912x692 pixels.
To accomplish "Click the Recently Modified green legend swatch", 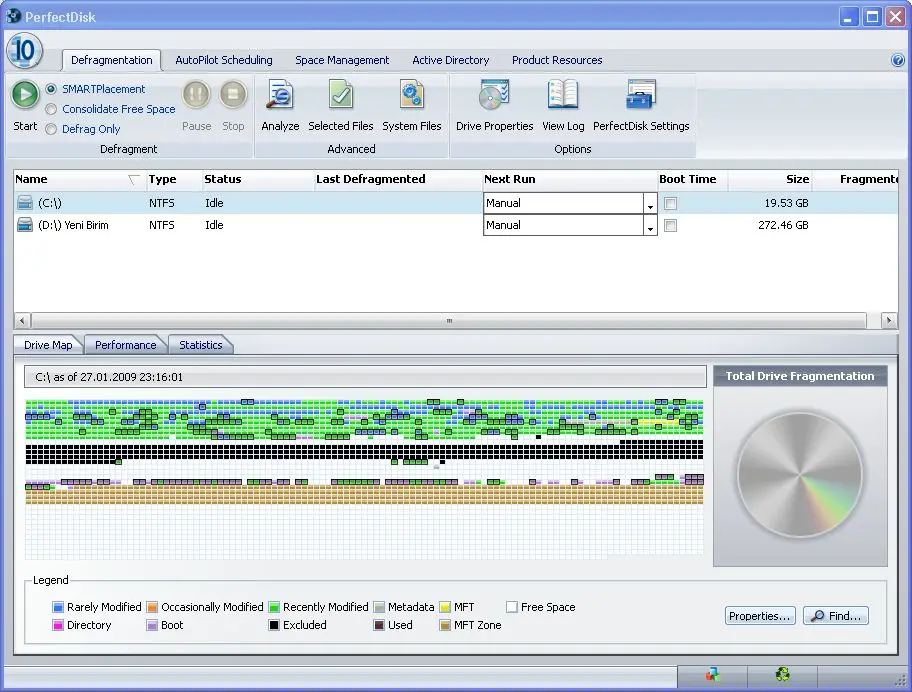I will click(x=273, y=607).
